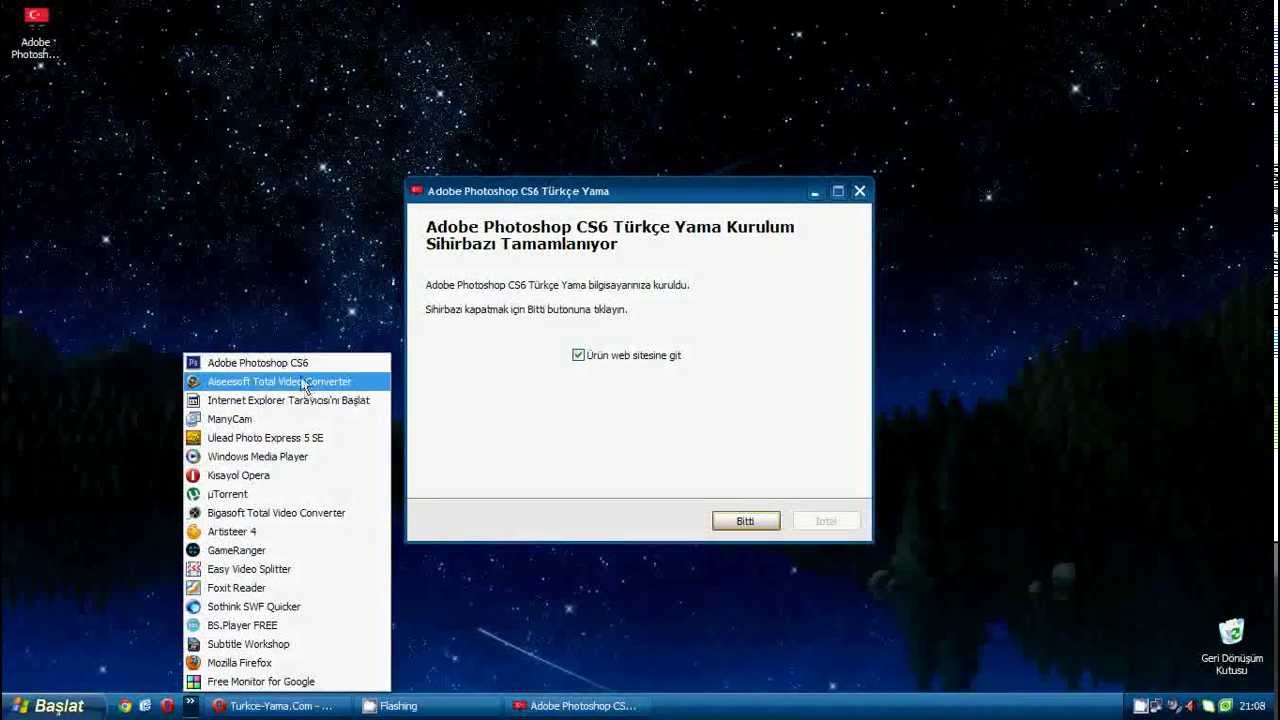Open the Geri Dönüşüm Kutusu recycle bin

(x=1232, y=646)
